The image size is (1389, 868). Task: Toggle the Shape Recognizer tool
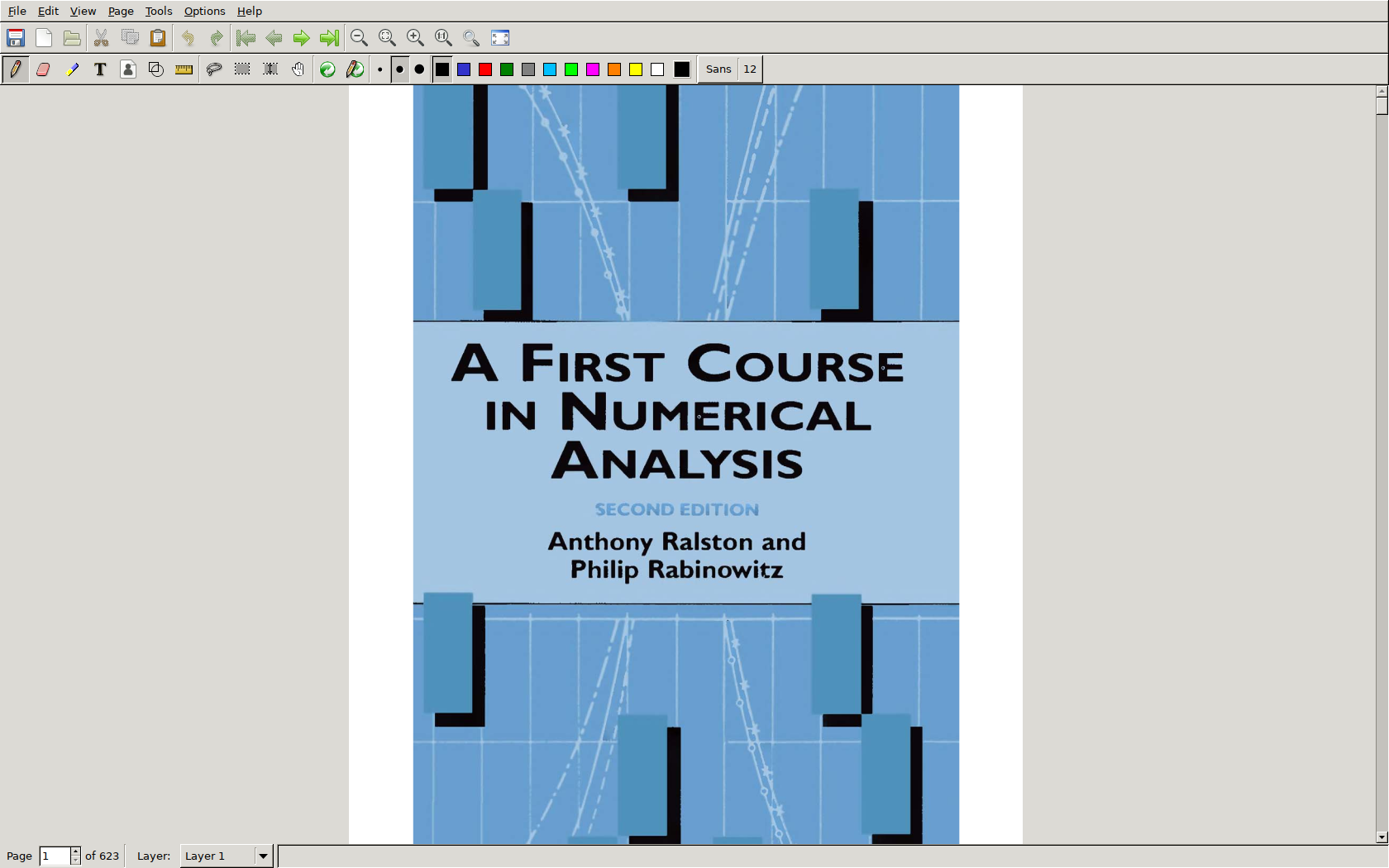pyautogui.click(x=155, y=69)
